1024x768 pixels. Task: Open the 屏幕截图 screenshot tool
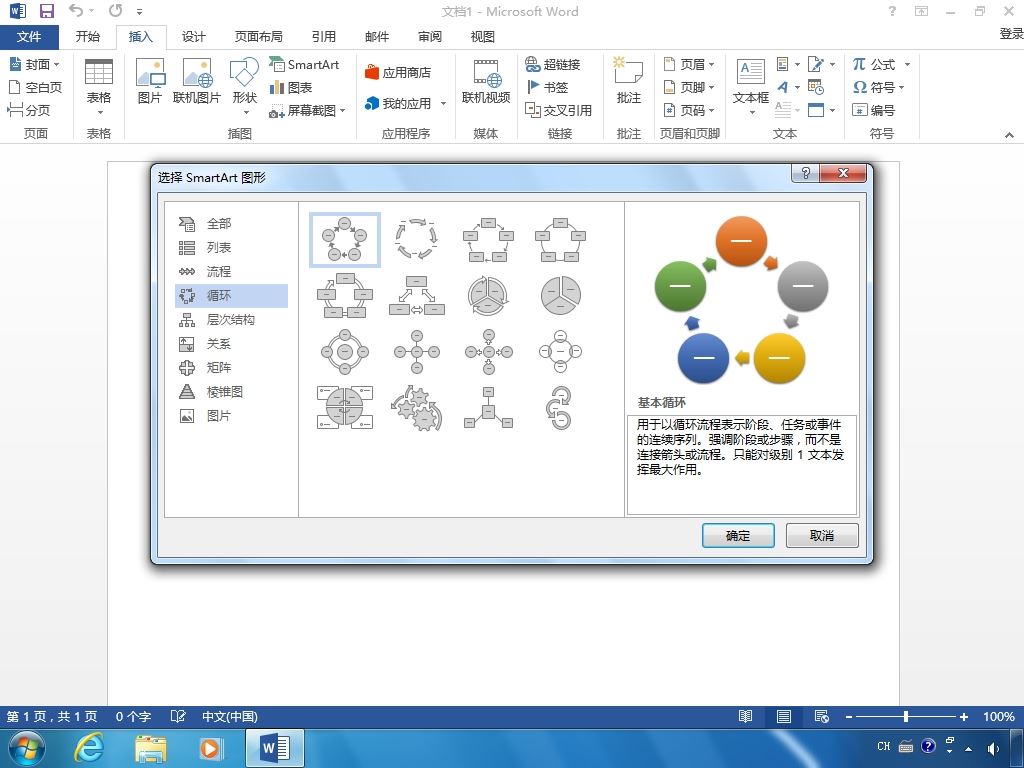[307, 110]
